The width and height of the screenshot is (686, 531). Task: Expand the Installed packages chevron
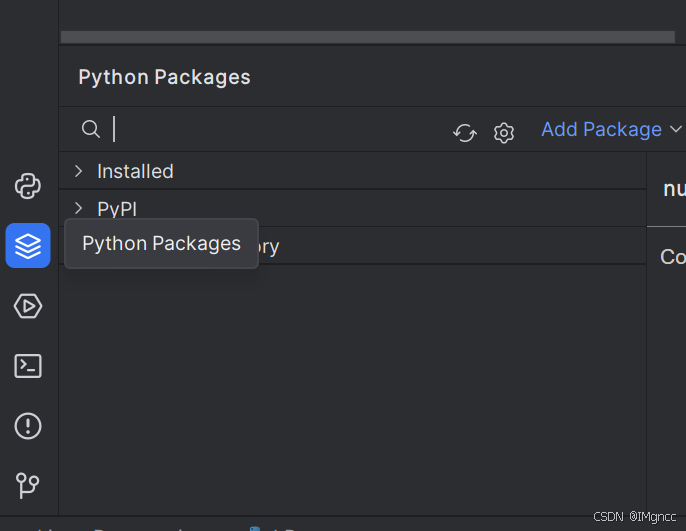click(79, 171)
